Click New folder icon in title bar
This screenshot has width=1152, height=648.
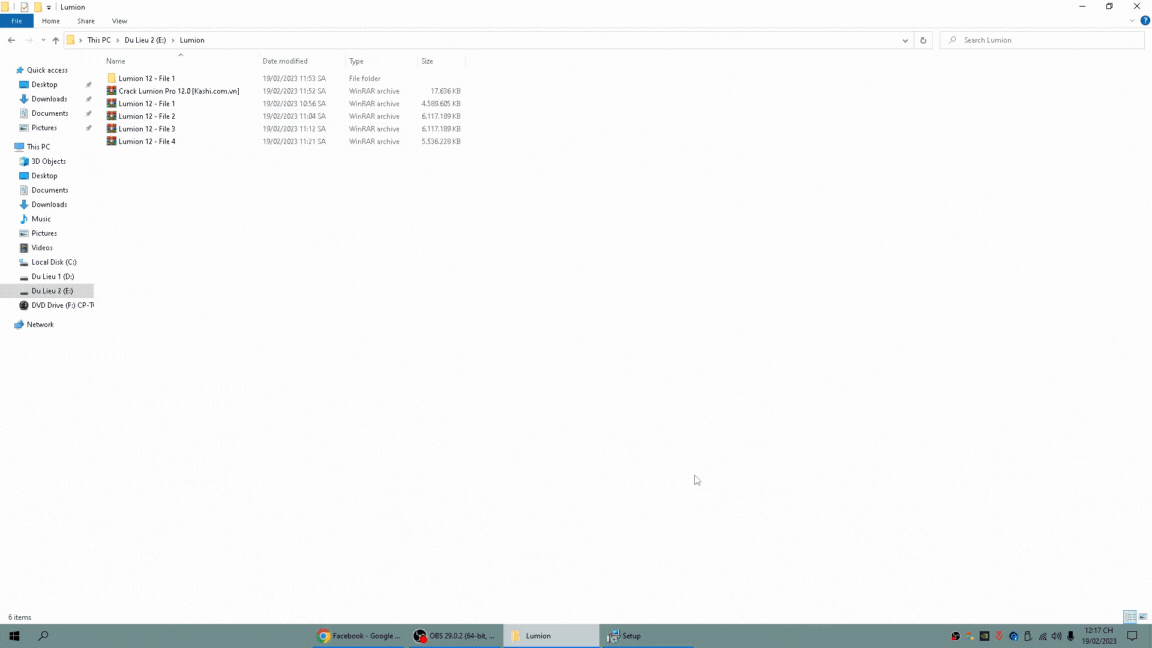(x=37, y=7)
